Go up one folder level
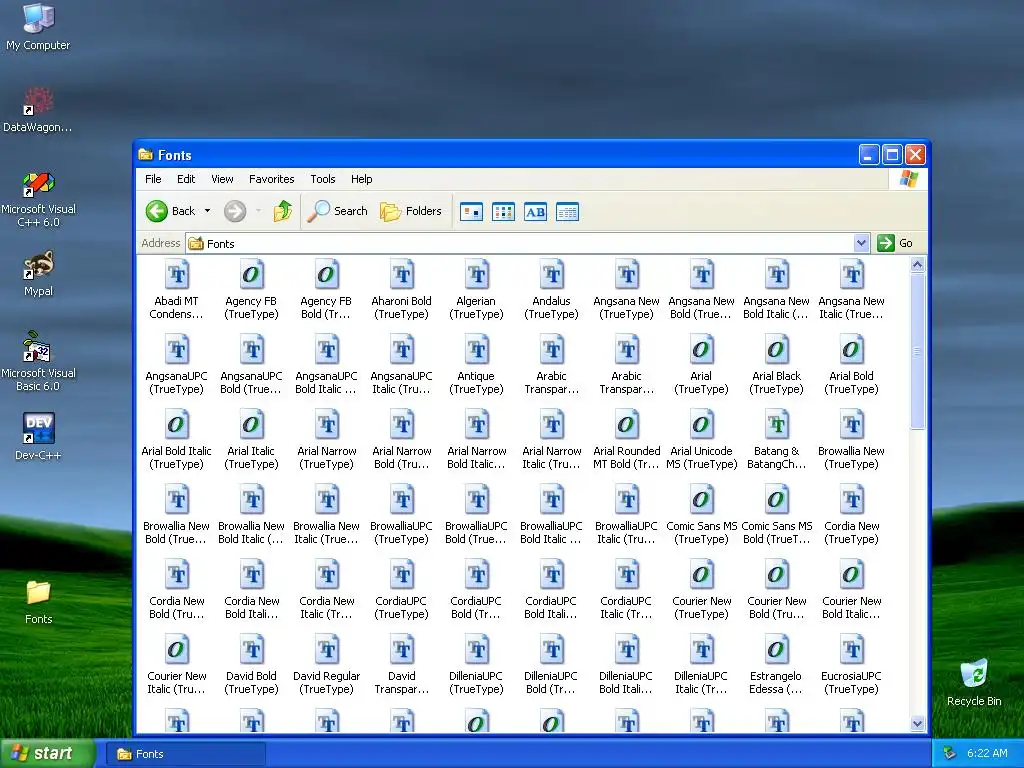Image resolution: width=1024 pixels, height=768 pixels. [283, 211]
